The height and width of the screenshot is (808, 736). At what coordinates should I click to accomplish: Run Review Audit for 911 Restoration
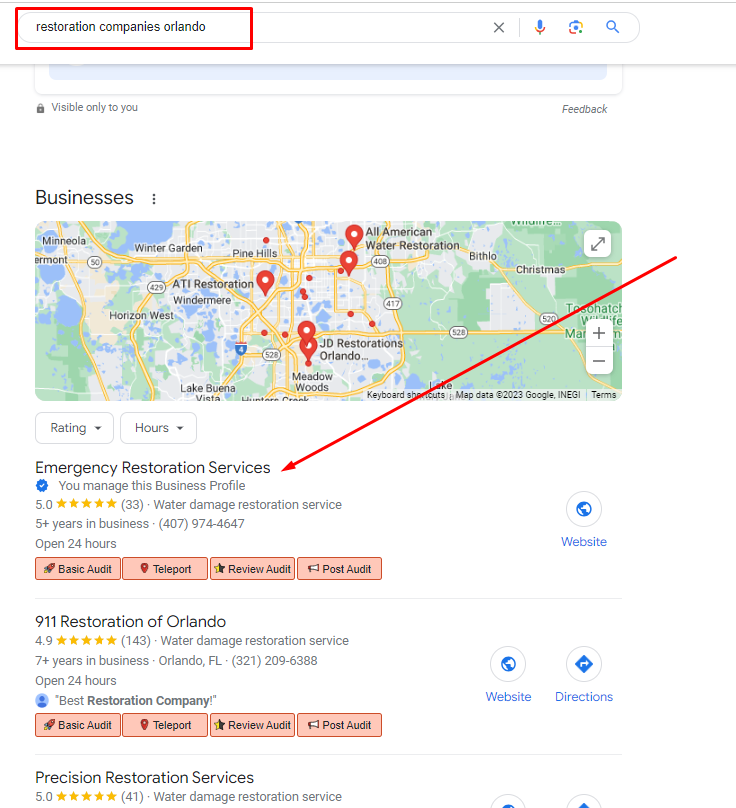[x=253, y=725]
